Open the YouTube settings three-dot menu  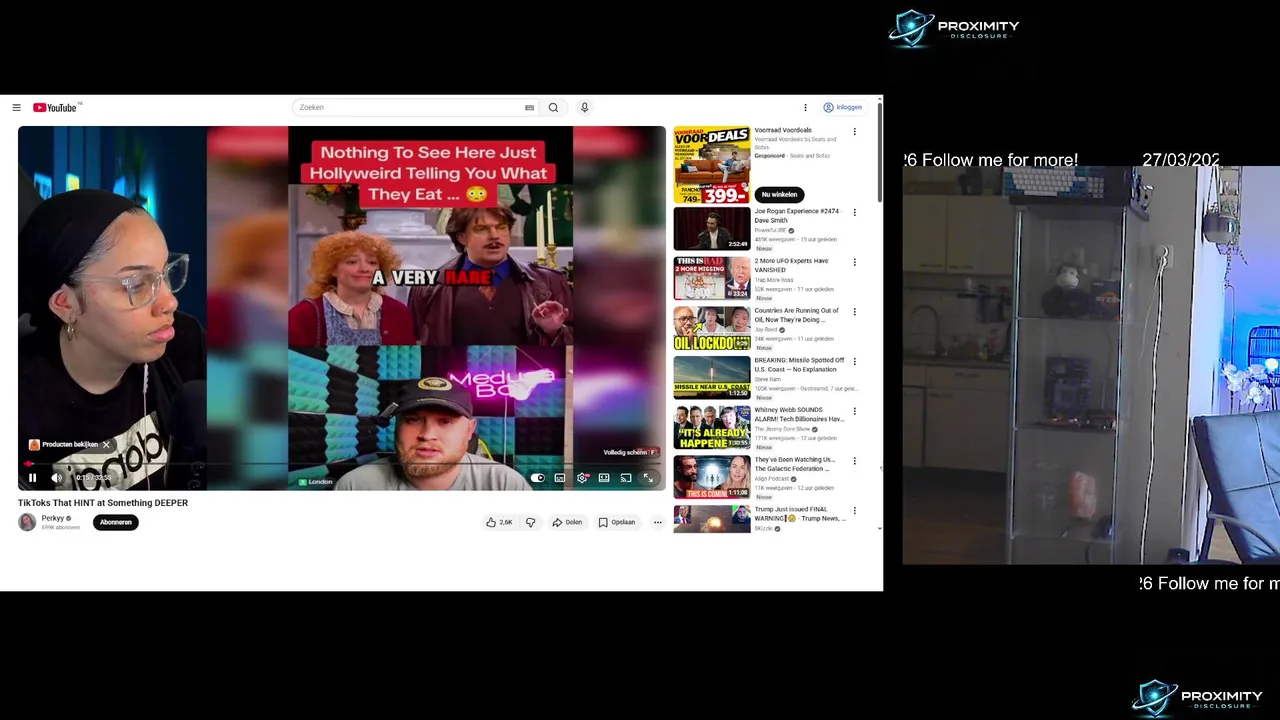805,107
